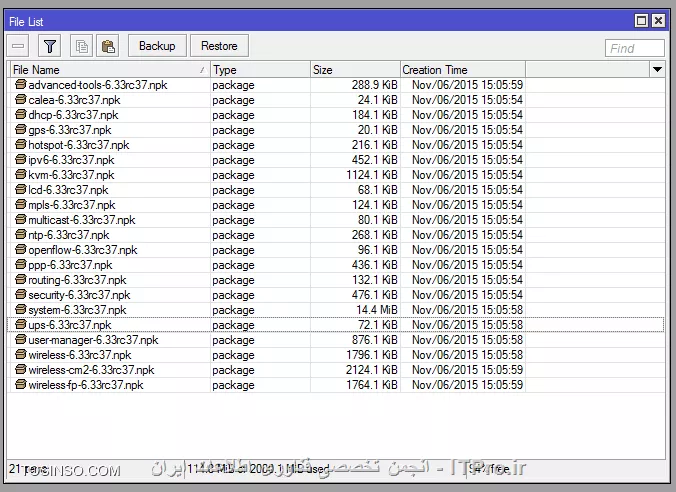
Task: Focus the Find search field
Action: [x=635, y=48]
